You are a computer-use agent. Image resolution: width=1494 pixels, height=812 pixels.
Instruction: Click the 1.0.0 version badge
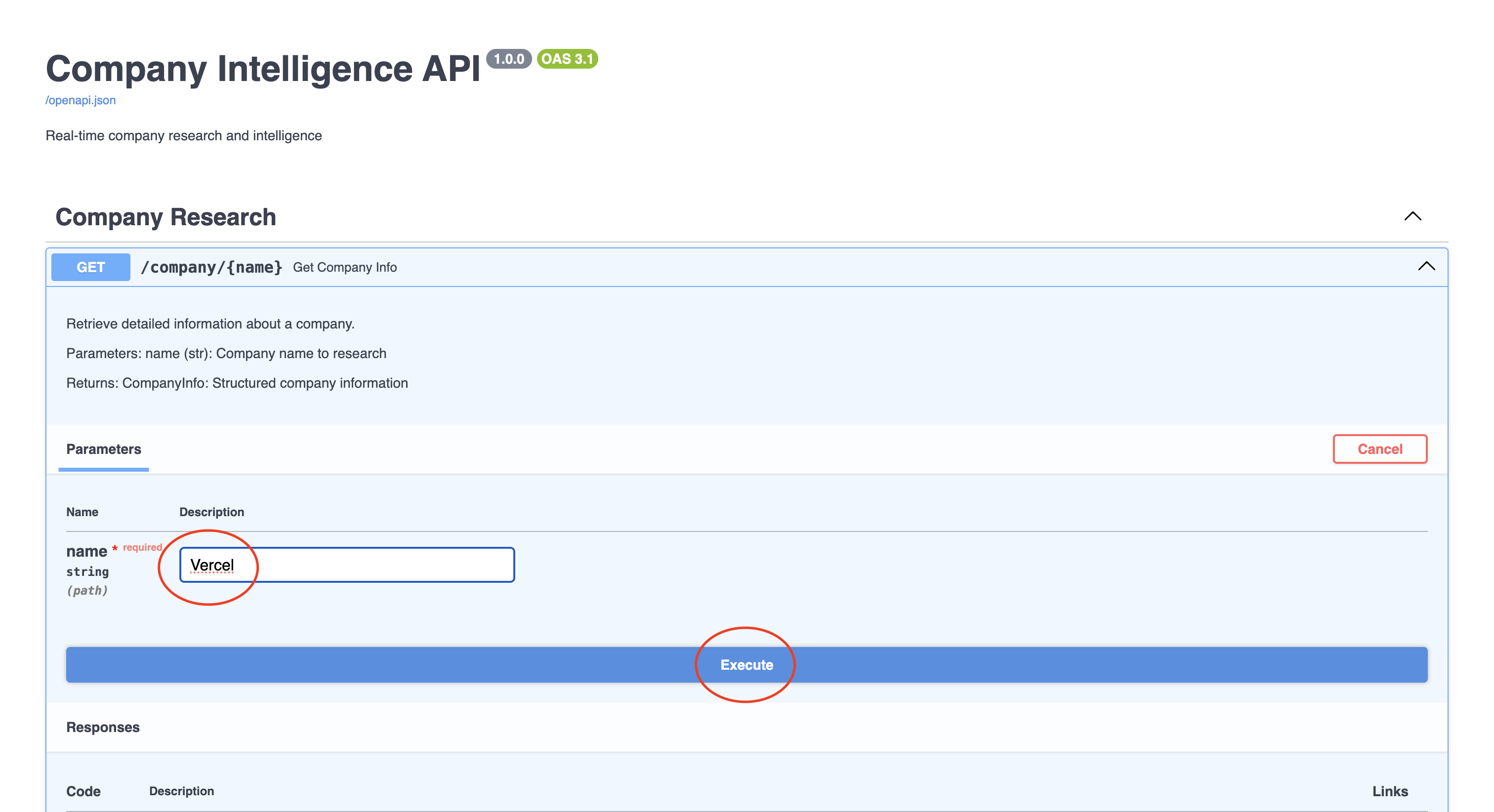click(509, 59)
